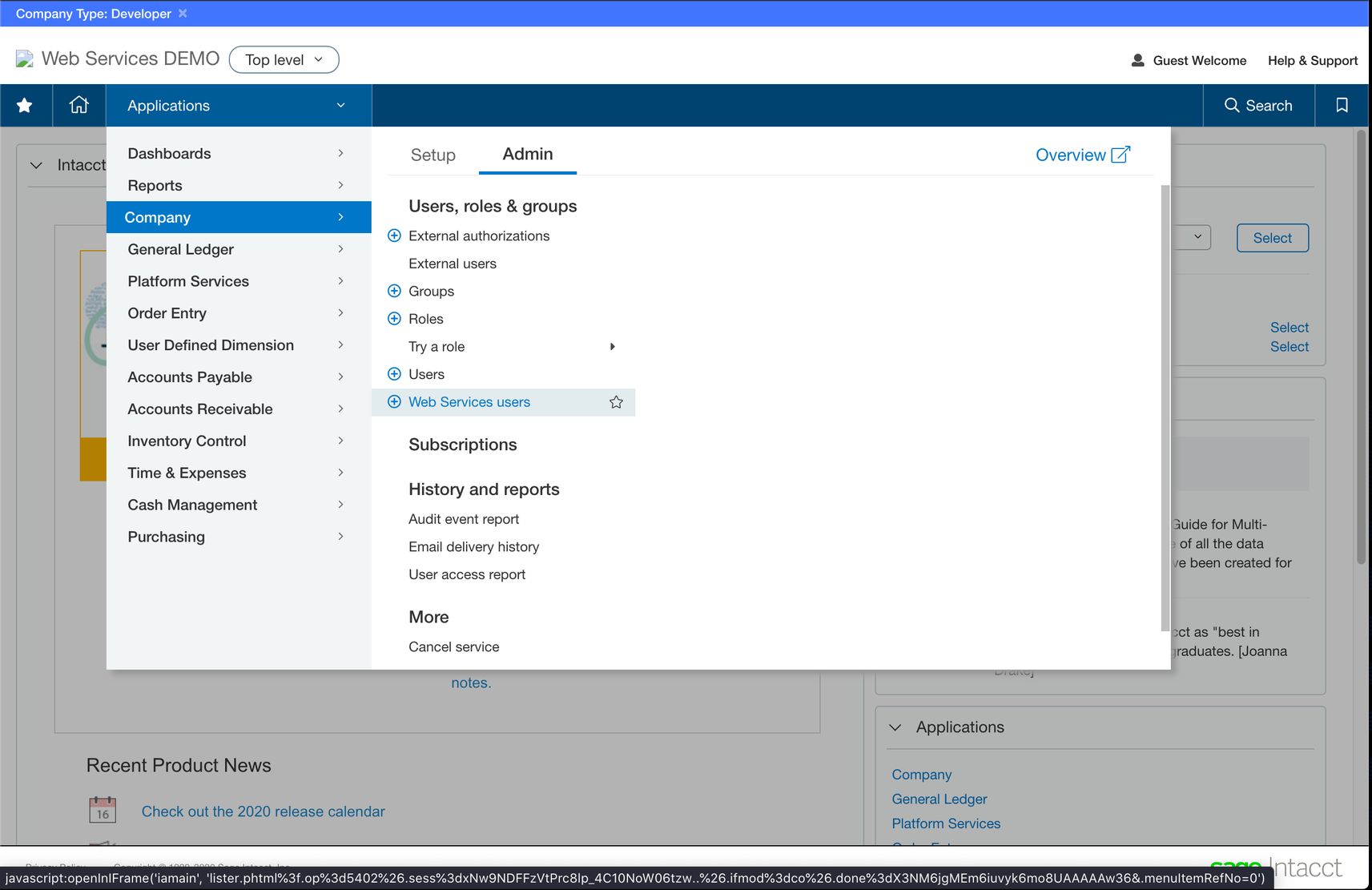
Task: Click the page vertical scrollbar
Action: tap(1361, 347)
